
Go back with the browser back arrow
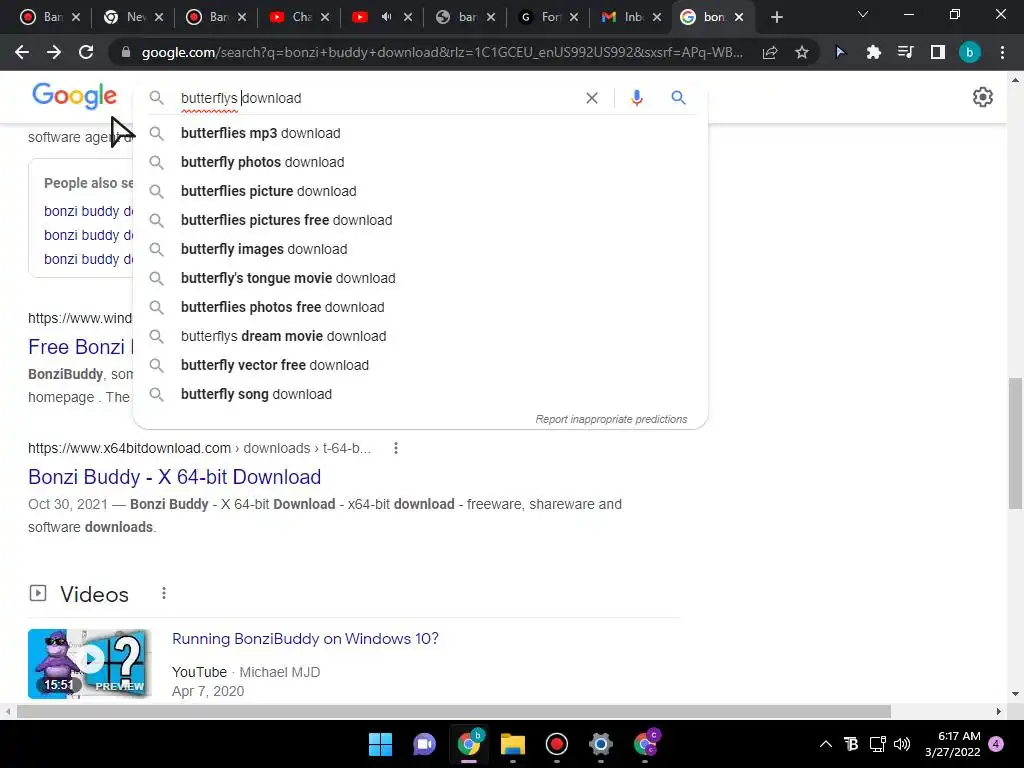pos(22,52)
